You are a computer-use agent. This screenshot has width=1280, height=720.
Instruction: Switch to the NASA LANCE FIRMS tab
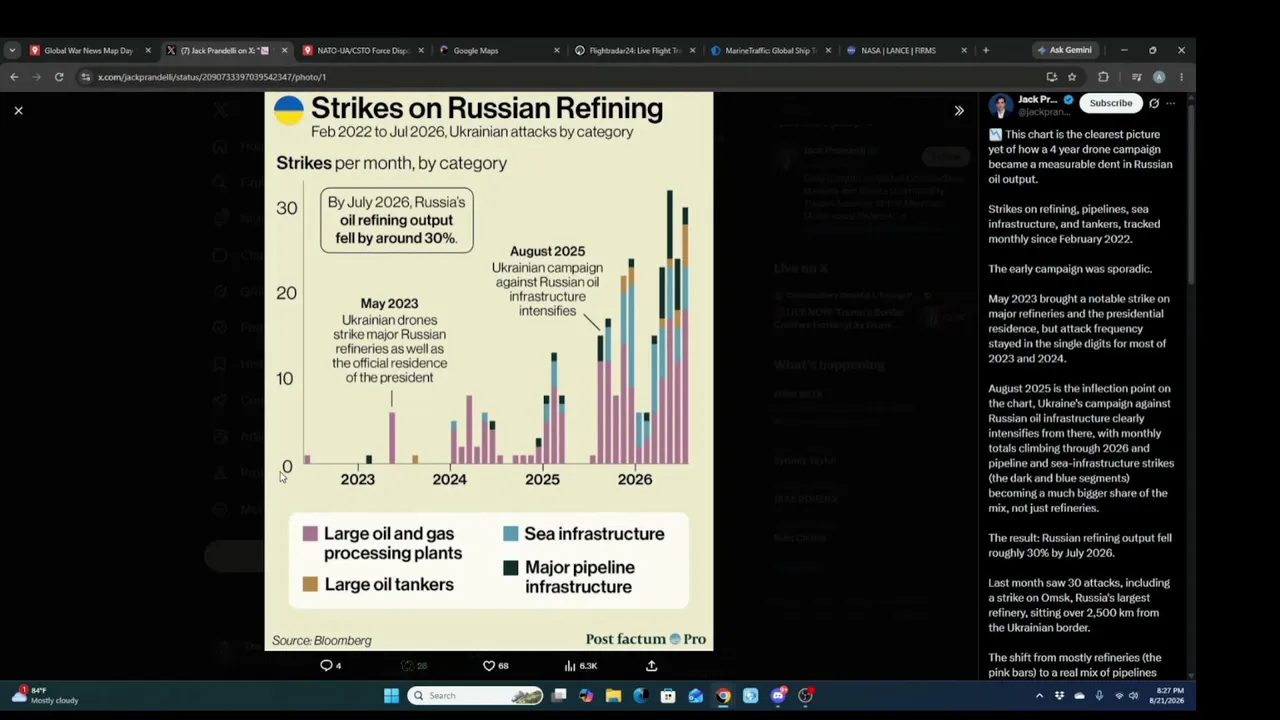tap(907, 50)
